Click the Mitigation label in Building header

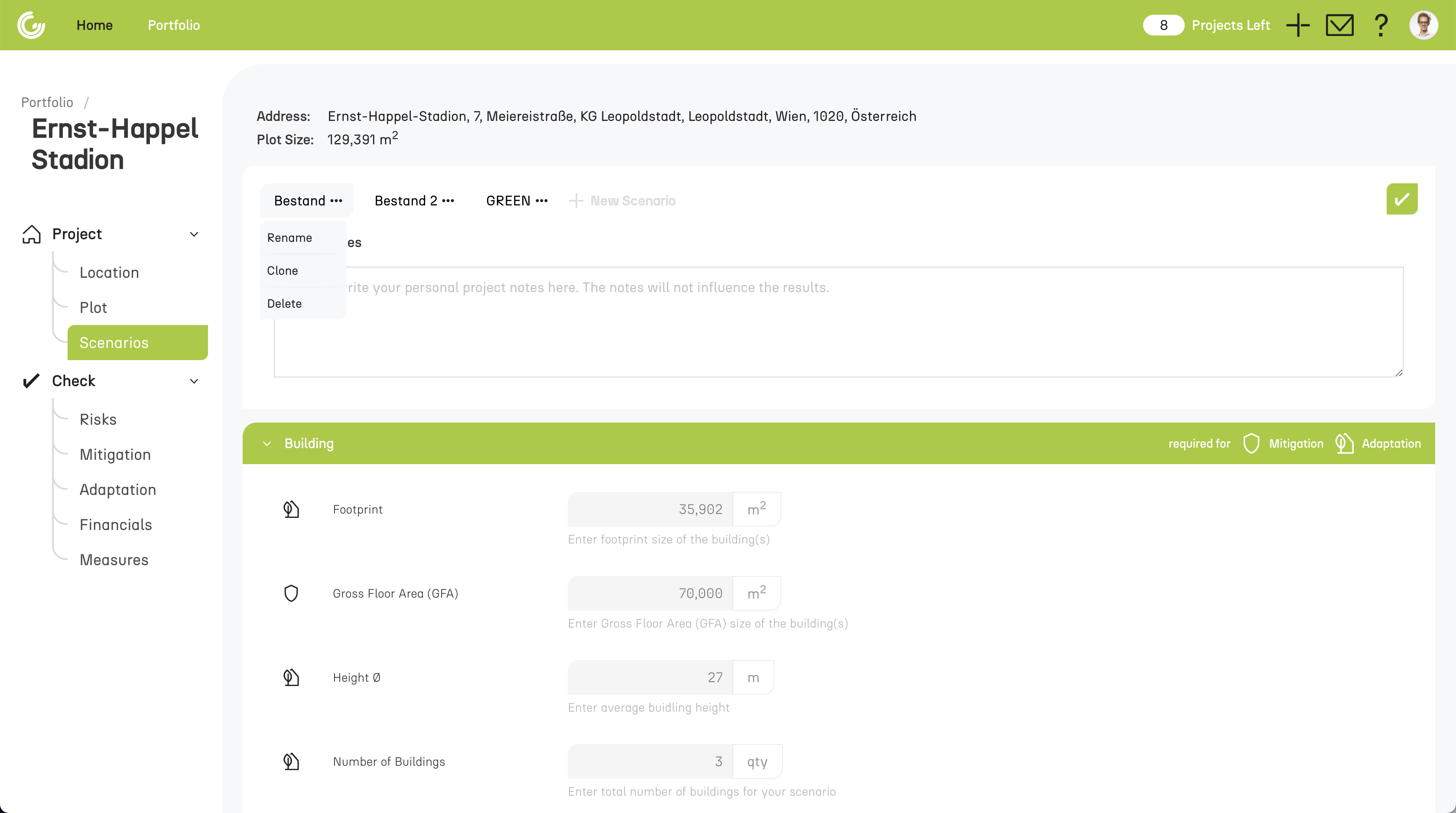(x=1296, y=443)
